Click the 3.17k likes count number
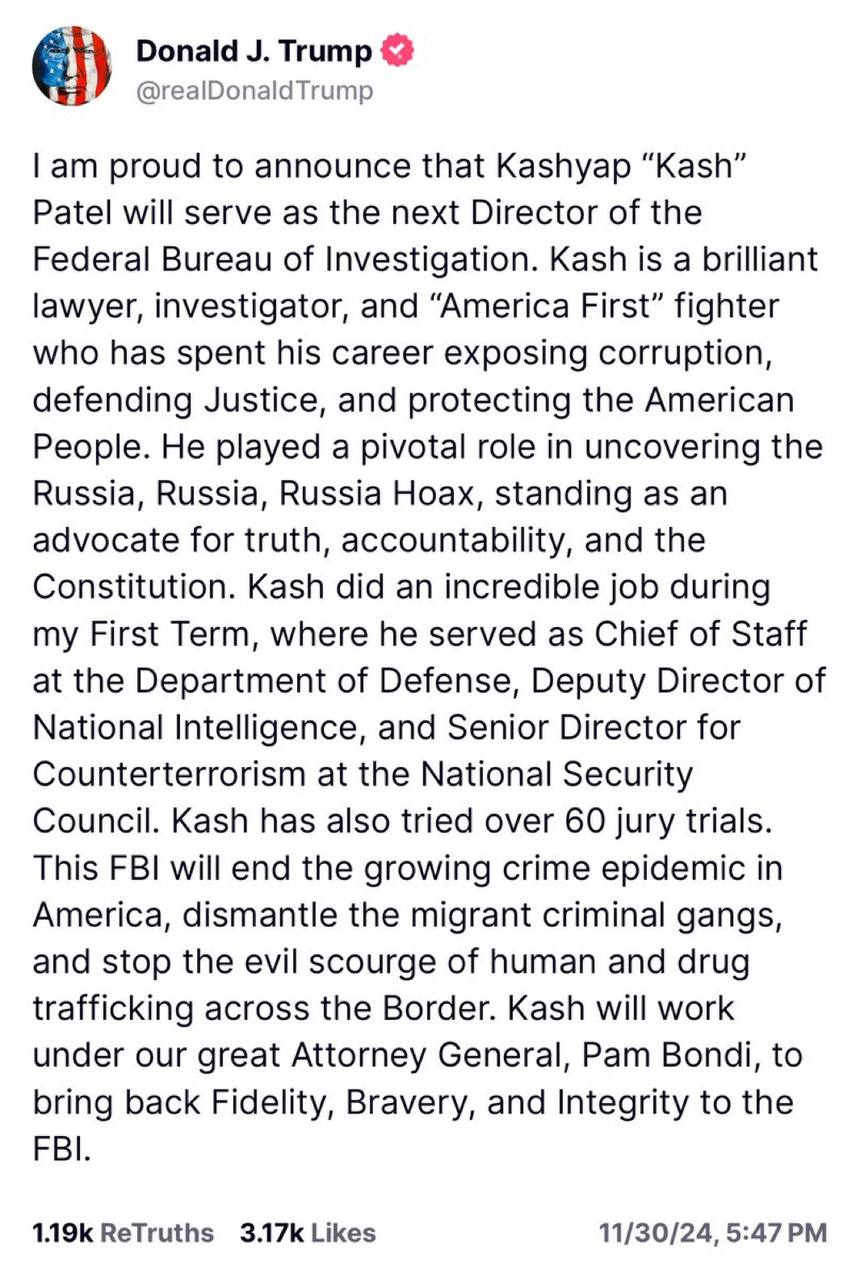 point(272,1233)
